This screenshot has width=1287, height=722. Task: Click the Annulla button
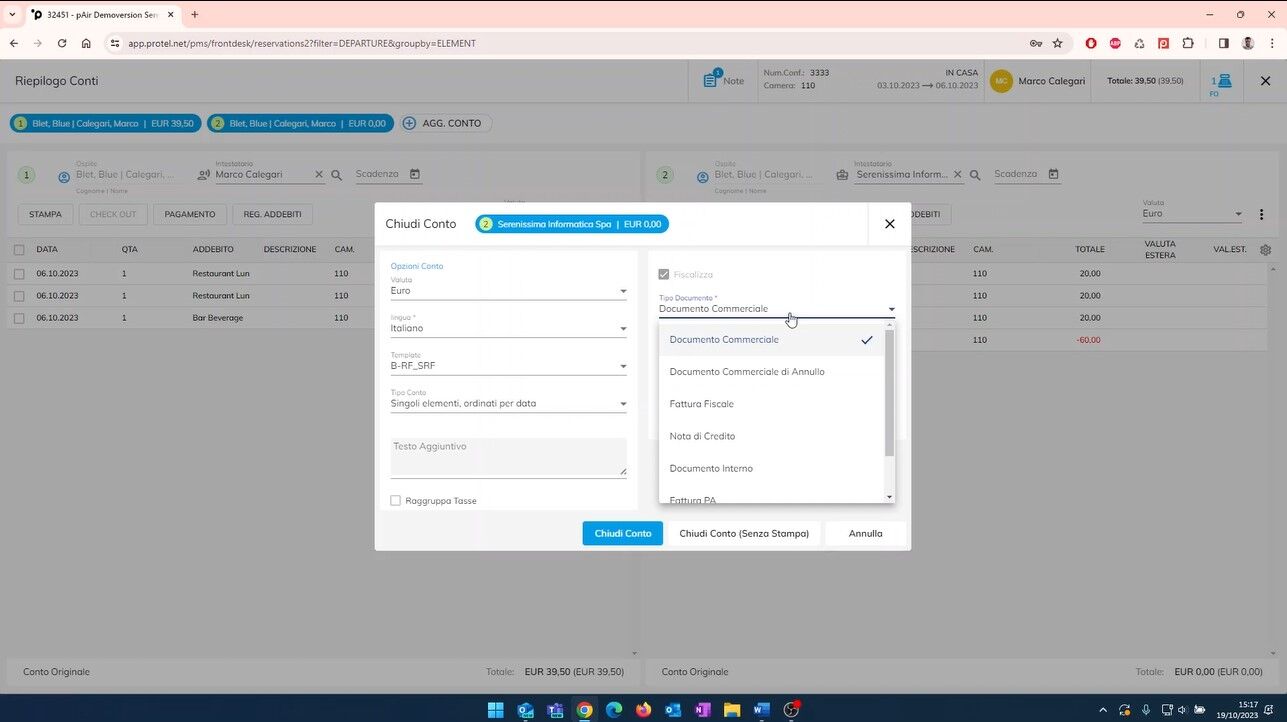(865, 533)
